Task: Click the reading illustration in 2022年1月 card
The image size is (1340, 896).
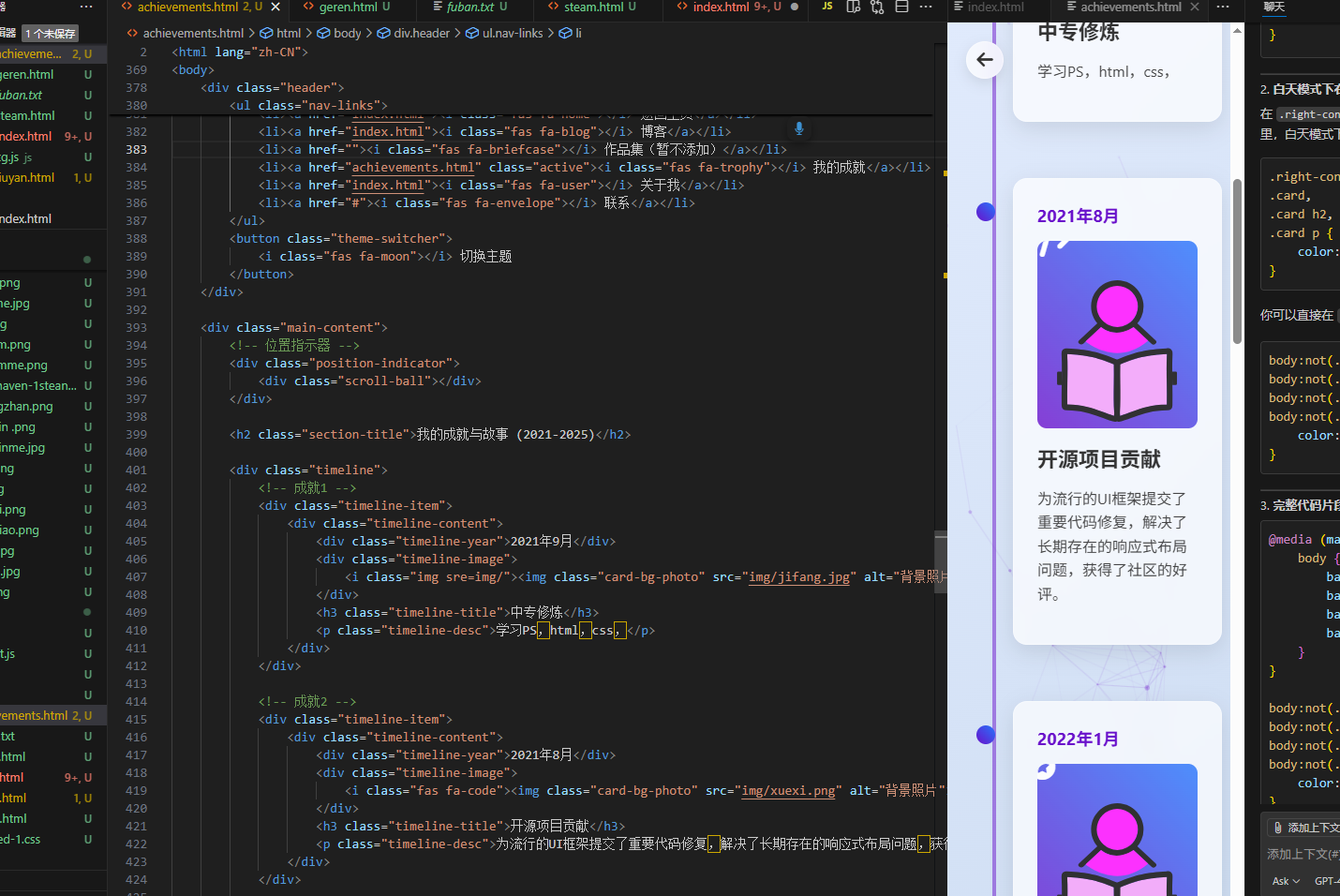Action: click(1117, 829)
